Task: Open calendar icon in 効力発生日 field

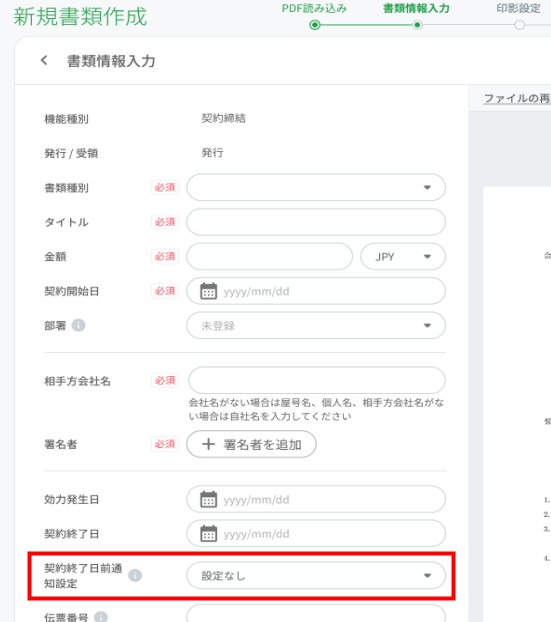Action: click(208, 499)
